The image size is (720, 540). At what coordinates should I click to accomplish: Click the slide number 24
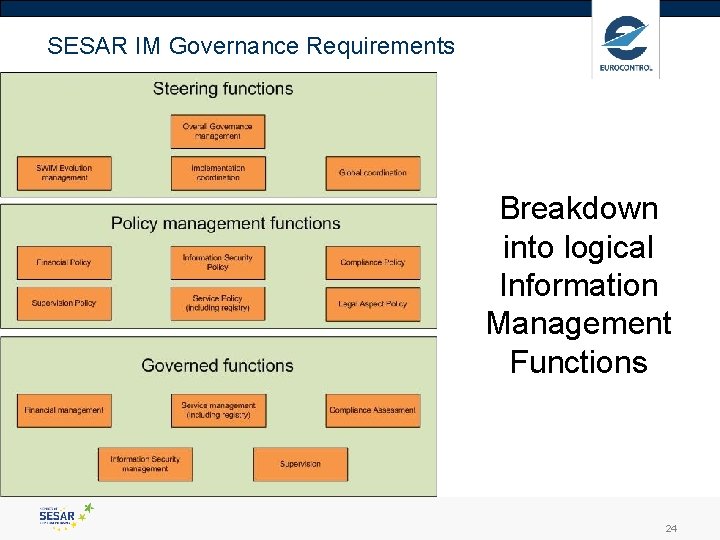click(x=671, y=528)
